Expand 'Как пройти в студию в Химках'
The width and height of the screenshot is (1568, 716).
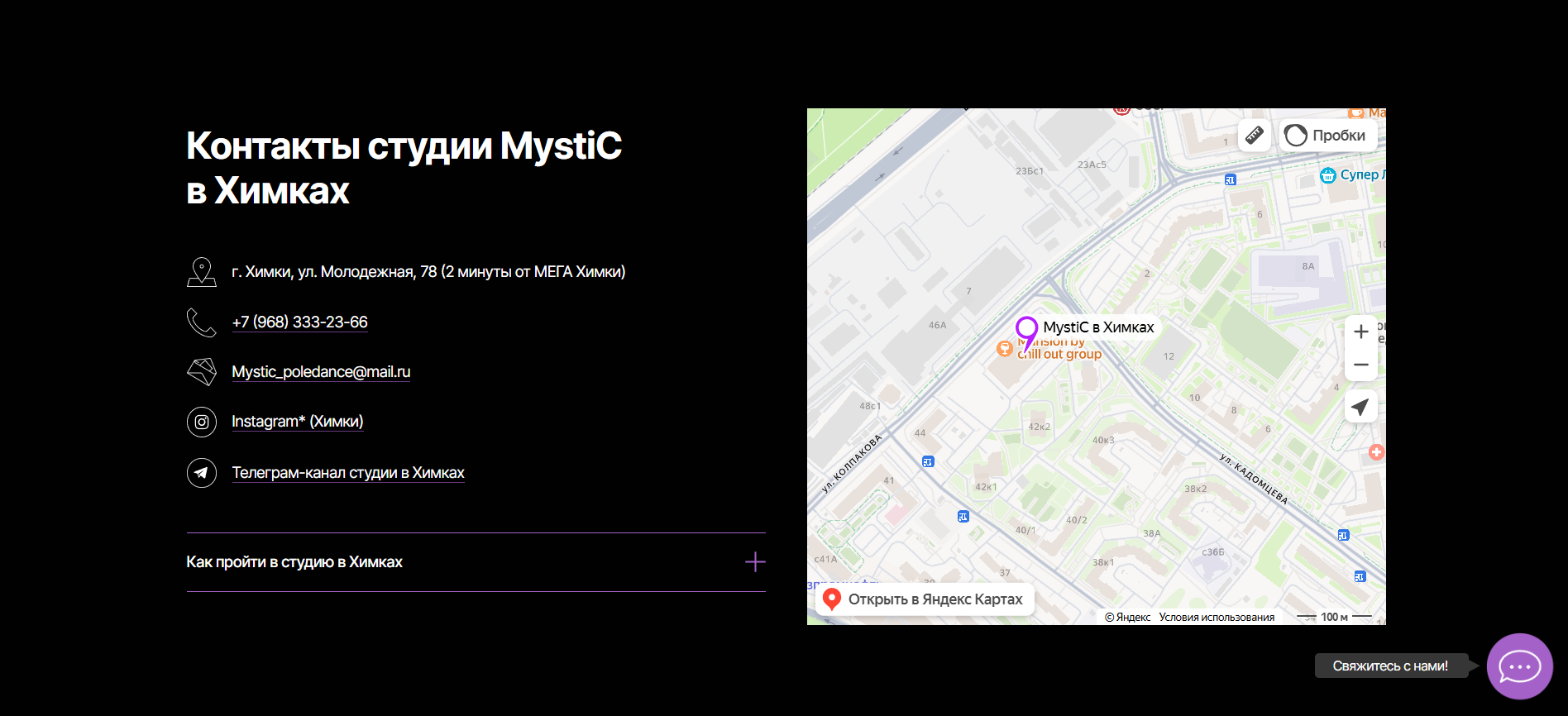tap(294, 562)
